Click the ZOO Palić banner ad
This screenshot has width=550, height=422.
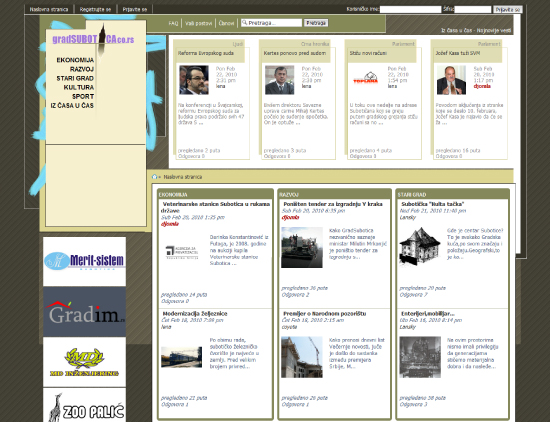tap(84, 406)
